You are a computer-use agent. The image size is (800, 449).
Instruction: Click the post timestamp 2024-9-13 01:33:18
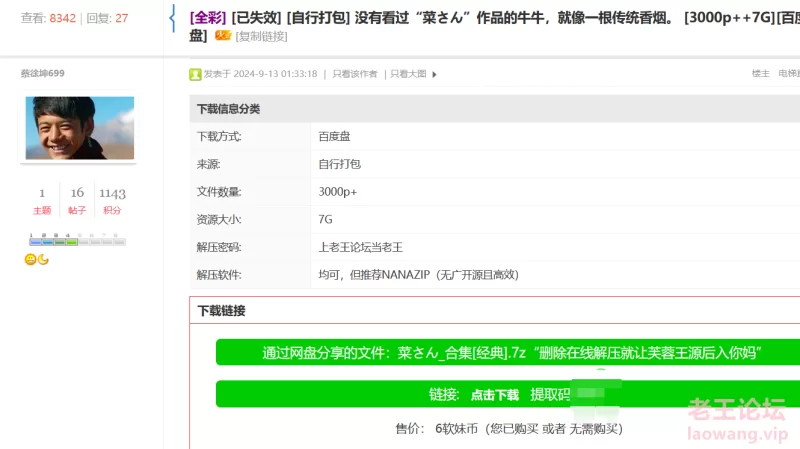(276, 74)
